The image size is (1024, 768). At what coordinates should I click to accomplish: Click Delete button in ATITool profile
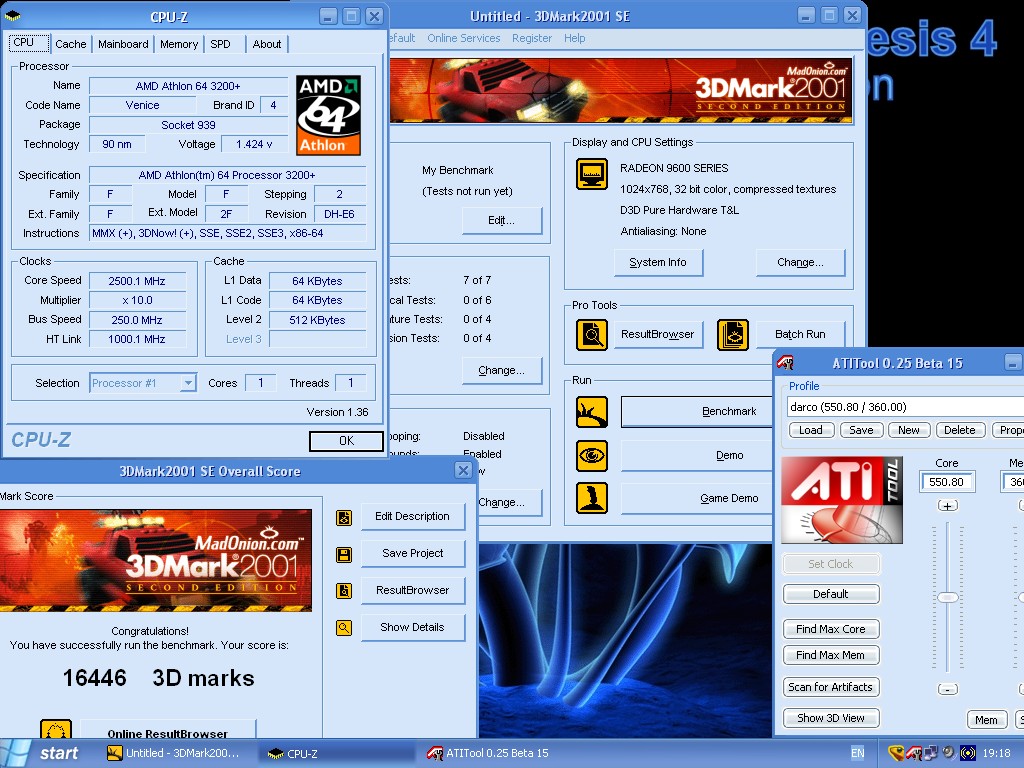click(x=960, y=430)
